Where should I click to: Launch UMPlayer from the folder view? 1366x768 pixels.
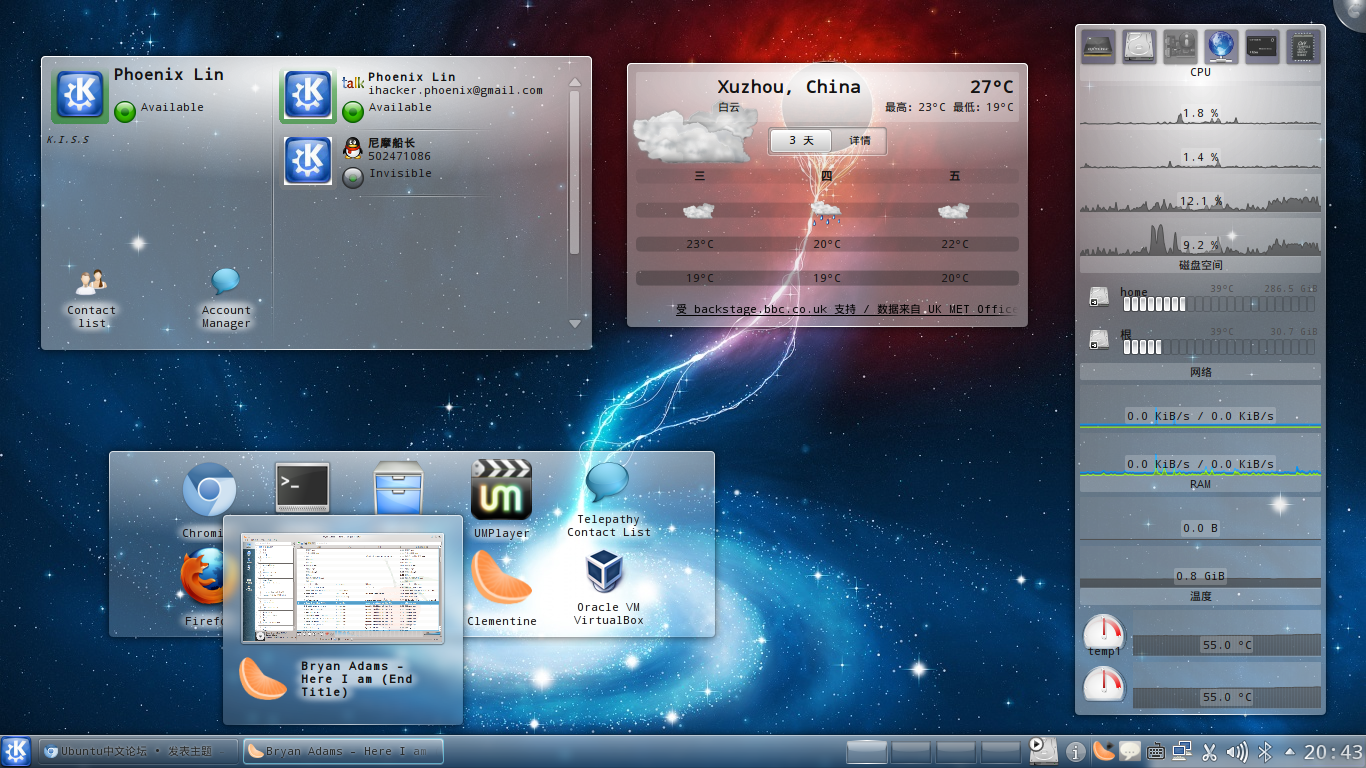(x=501, y=489)
